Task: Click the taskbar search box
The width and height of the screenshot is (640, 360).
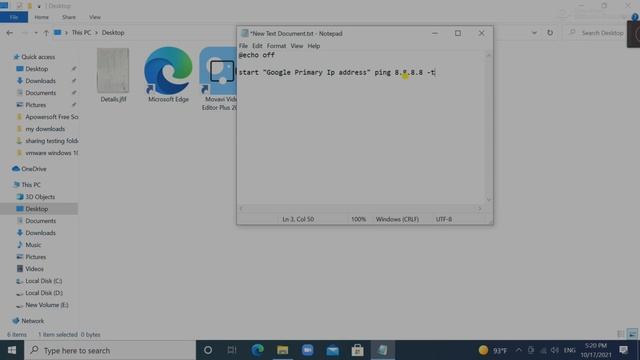Action: click(x=110, y=350)
